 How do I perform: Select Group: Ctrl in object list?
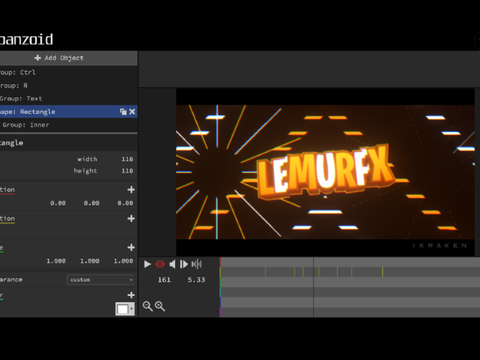(x=69, y=72)
